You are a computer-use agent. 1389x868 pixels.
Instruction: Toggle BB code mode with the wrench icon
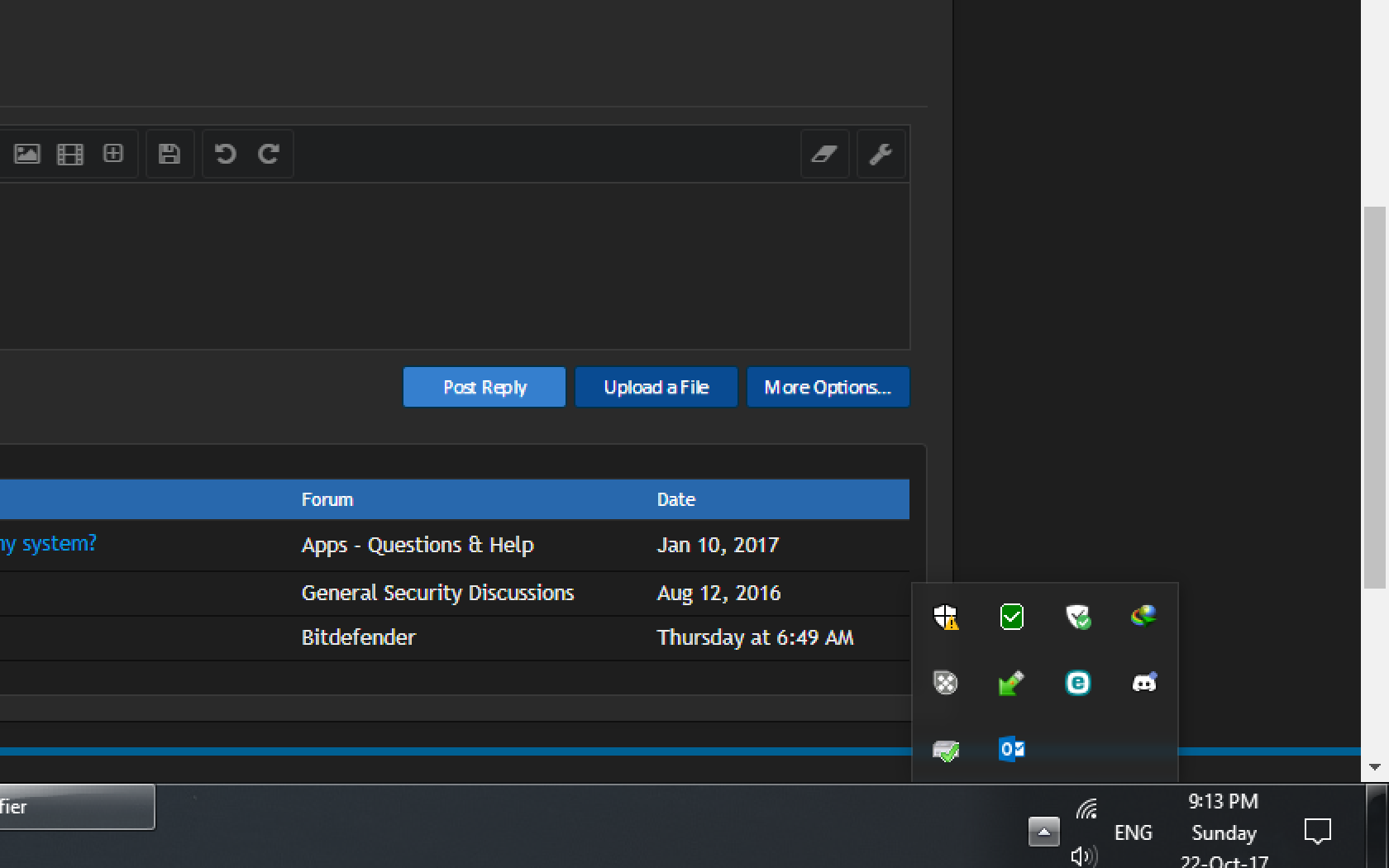(x=881, y=154)
